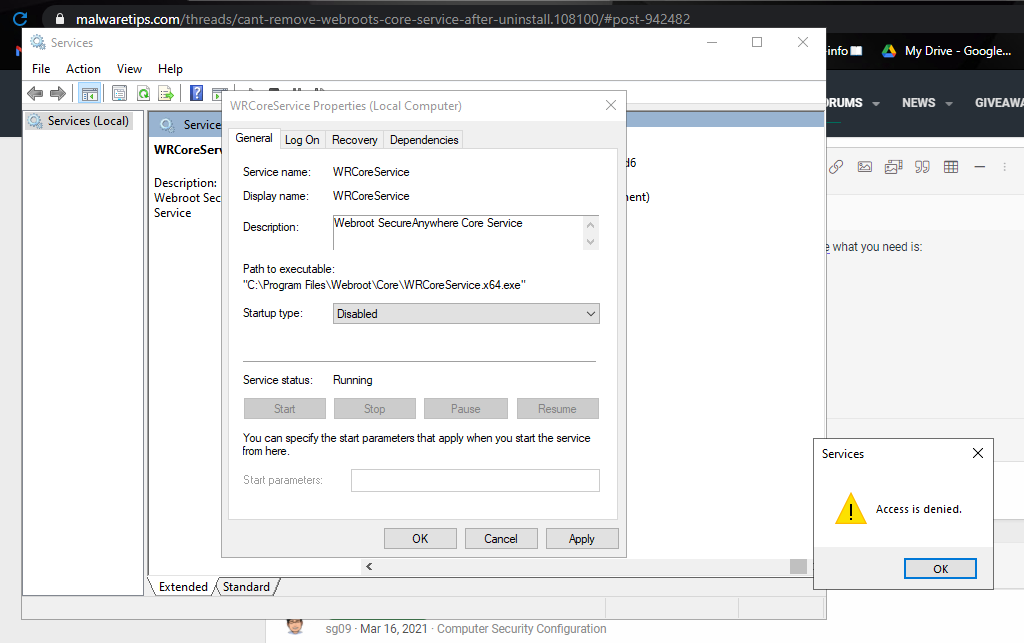Click the Export List toolbar icon
The width and height of the screenshot is (1024, 643).
point(167,93)
